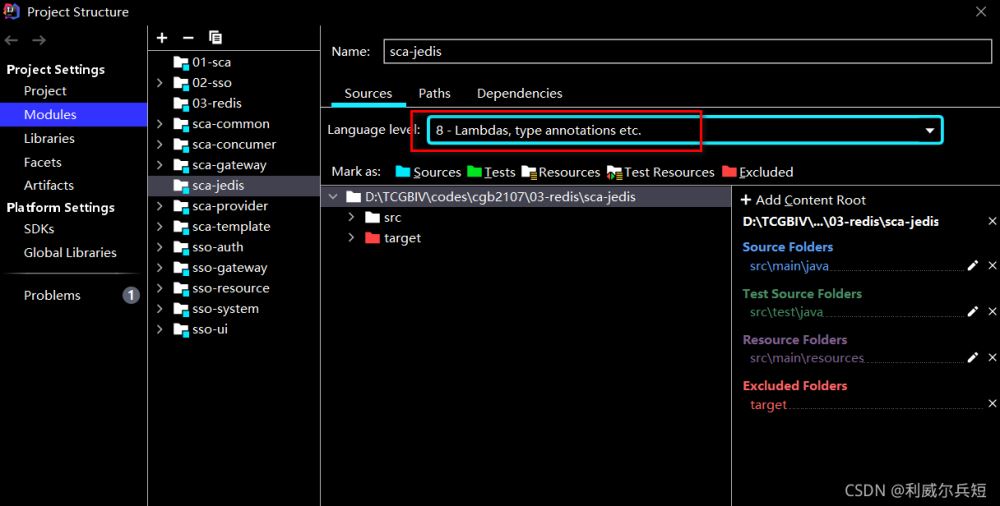
Task: Expand the sca-template module node
Action: 160,227
